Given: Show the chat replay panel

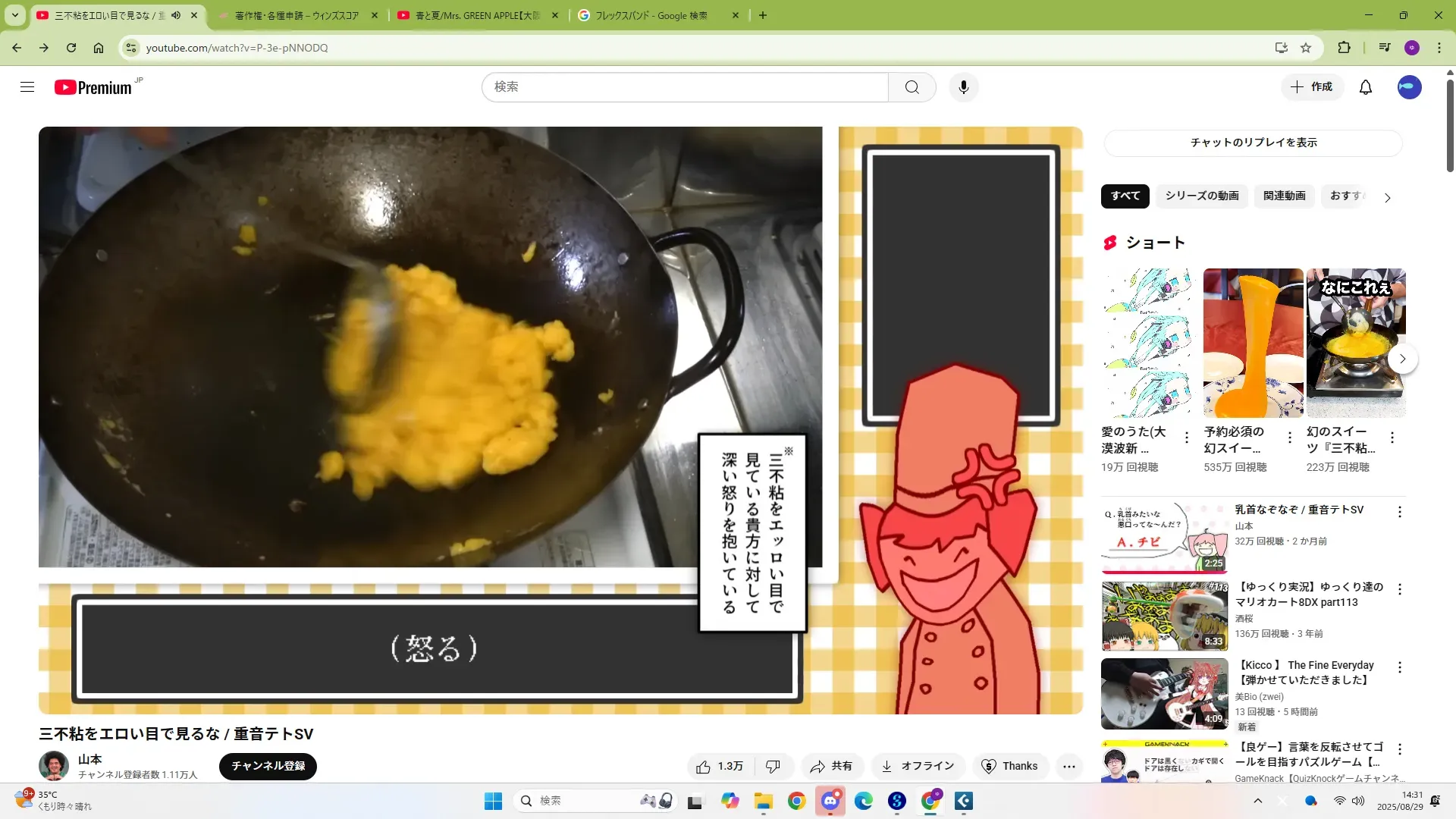Looking at the screenshot, I should tap(1253, 143).
